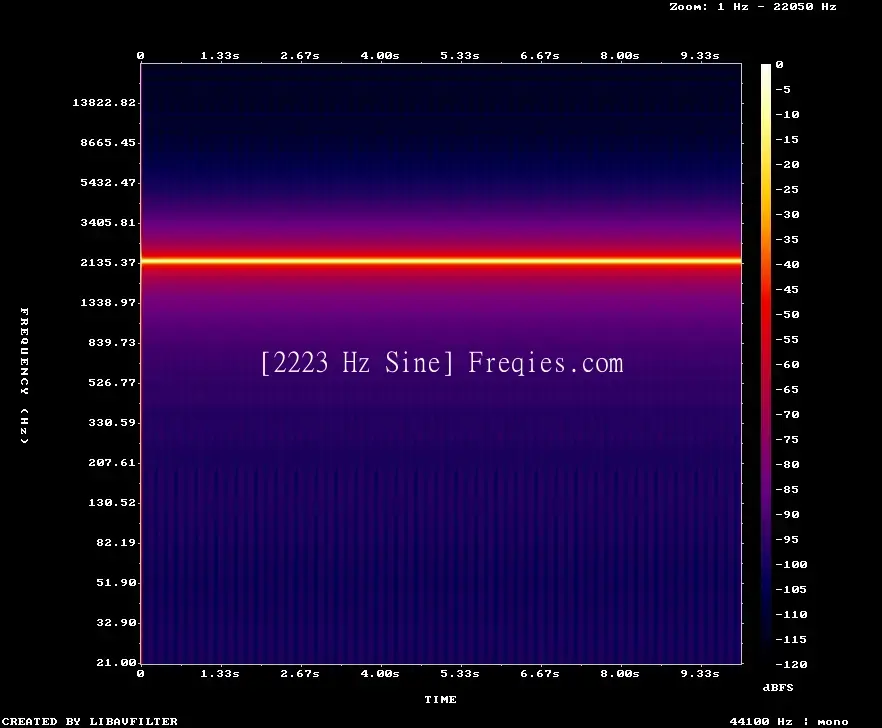
Task: Click the -50 dBFS scale label
Action: (788, 314)
